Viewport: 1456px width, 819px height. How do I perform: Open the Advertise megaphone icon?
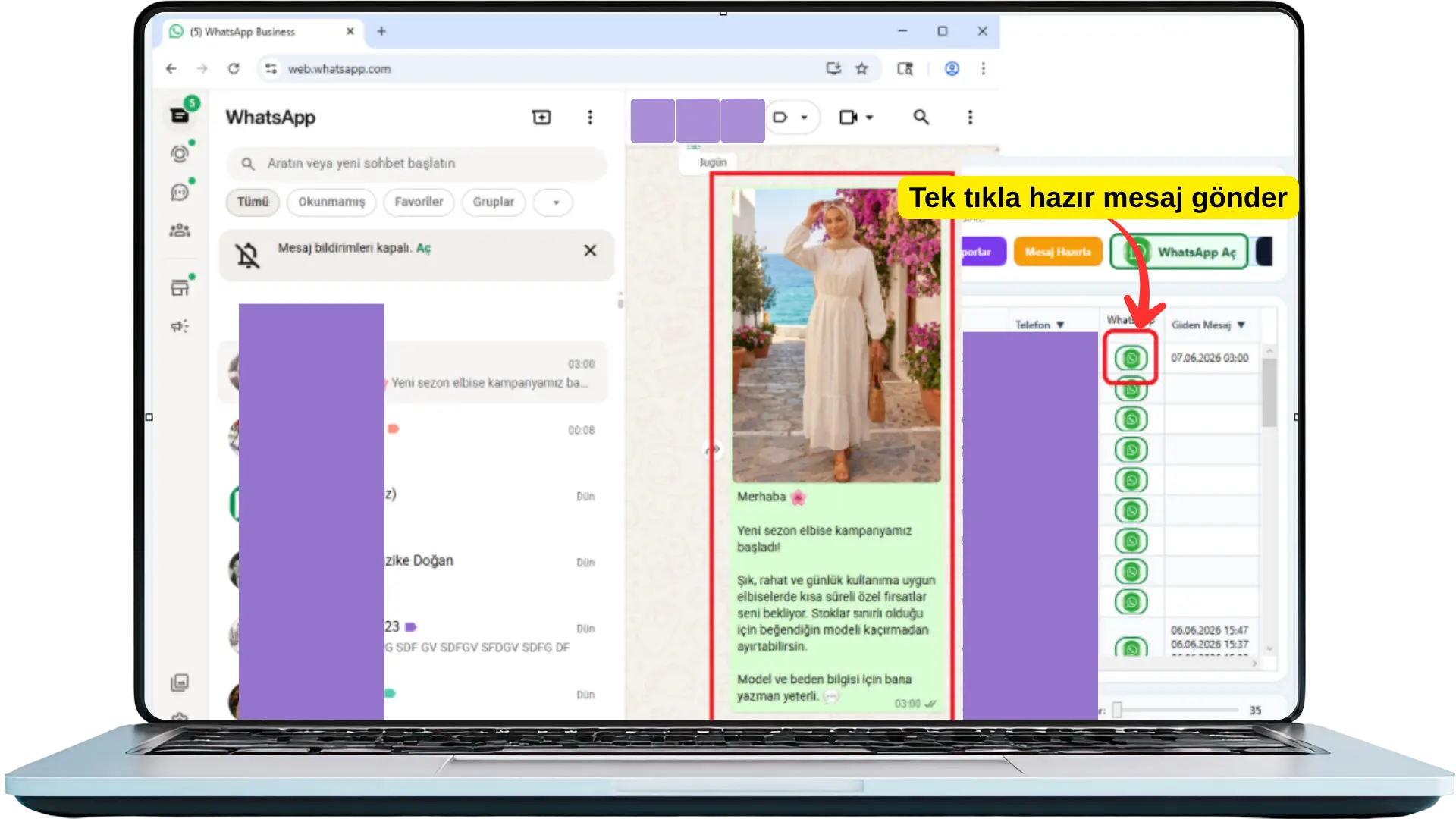coord(180,326)
